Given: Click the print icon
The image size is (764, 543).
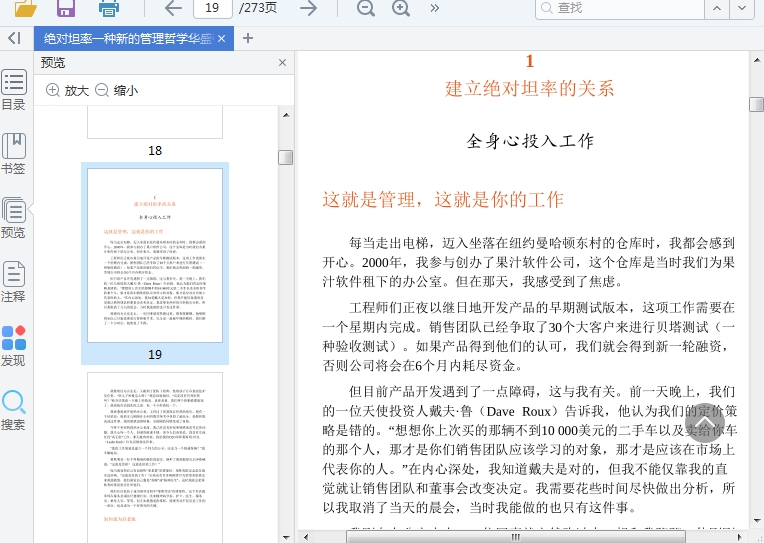Looking at the screenshot, I should click(108, 9).
